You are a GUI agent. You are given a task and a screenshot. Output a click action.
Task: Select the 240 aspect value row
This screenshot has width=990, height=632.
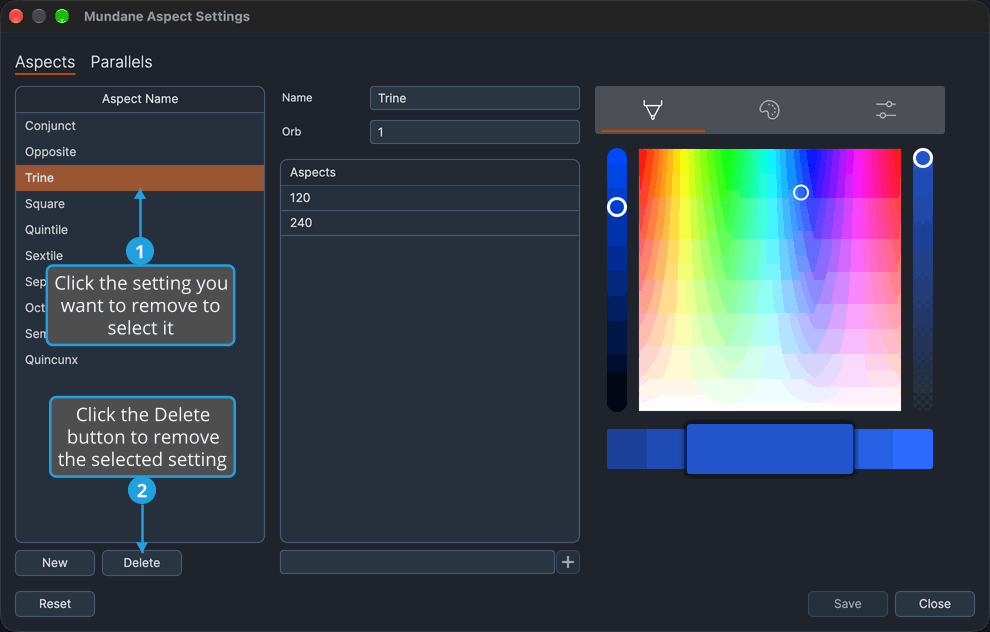pyautogui.click(x=429, y=223)
